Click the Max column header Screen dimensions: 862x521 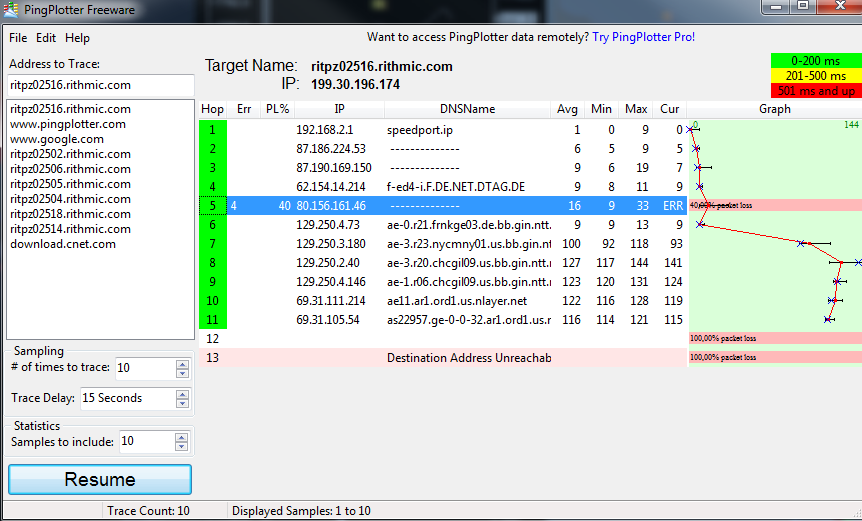tap(636, 109)
